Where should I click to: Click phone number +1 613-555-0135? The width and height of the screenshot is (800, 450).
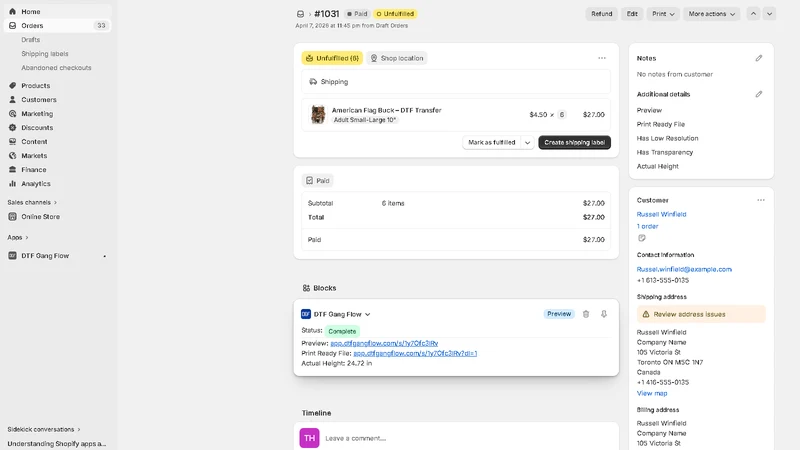click(663, 280)
